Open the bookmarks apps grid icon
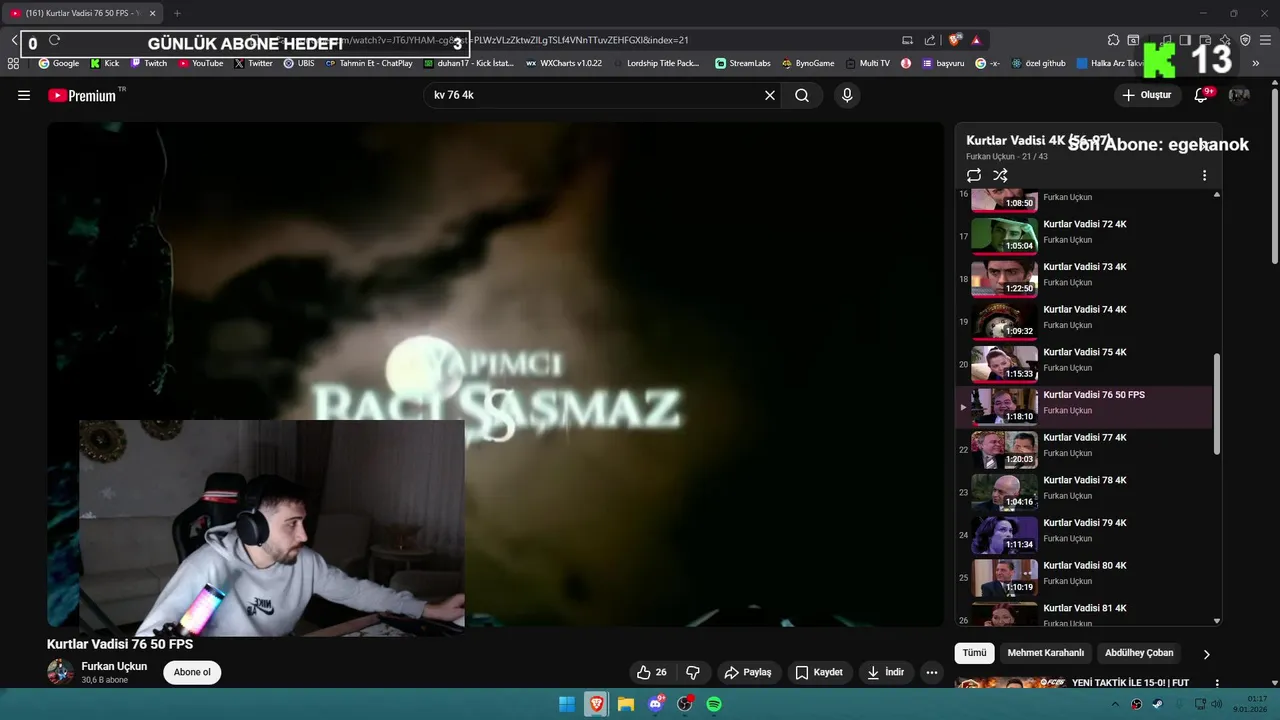 [13, 63]
